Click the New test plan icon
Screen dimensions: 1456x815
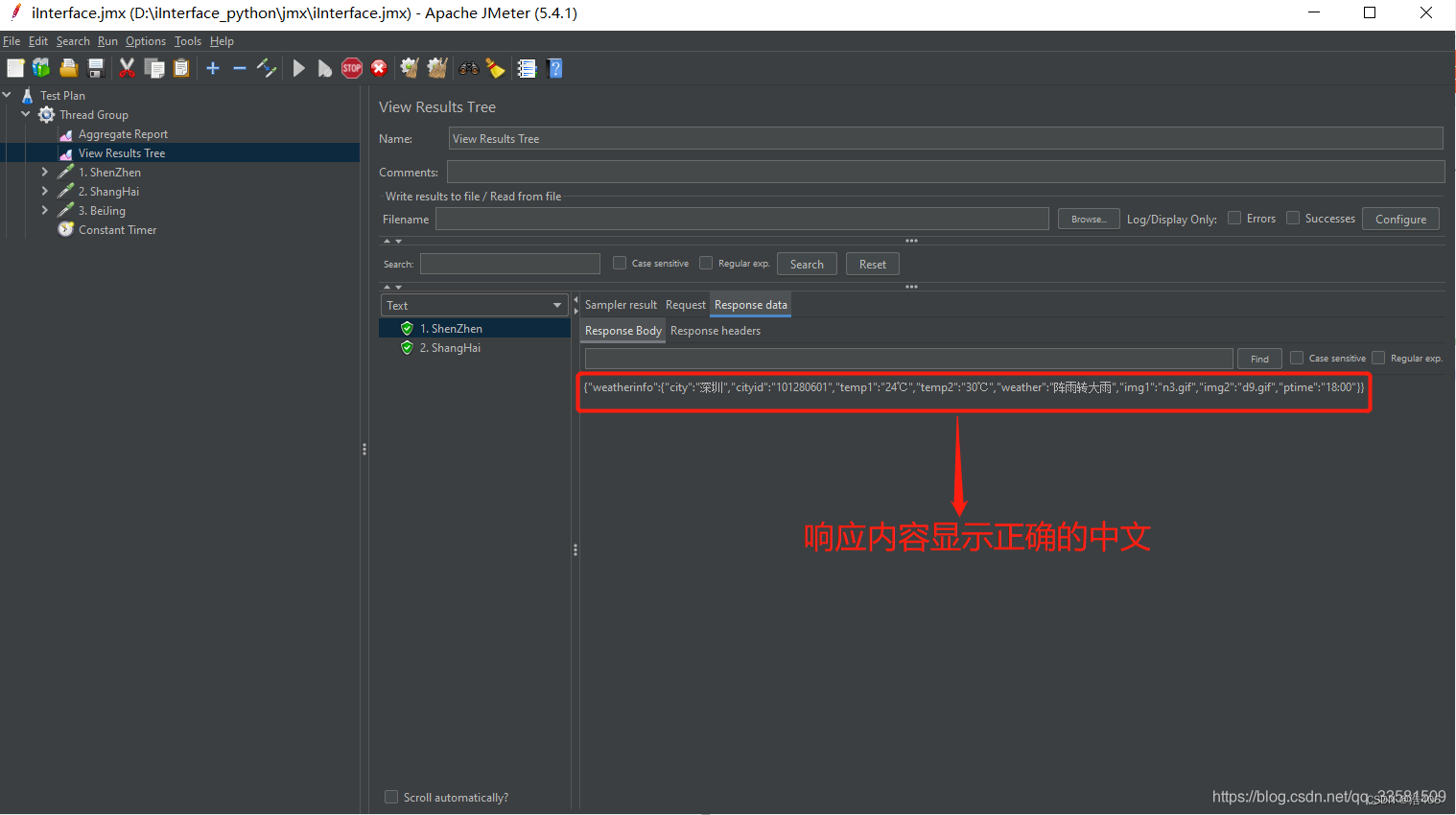point(15,68)
